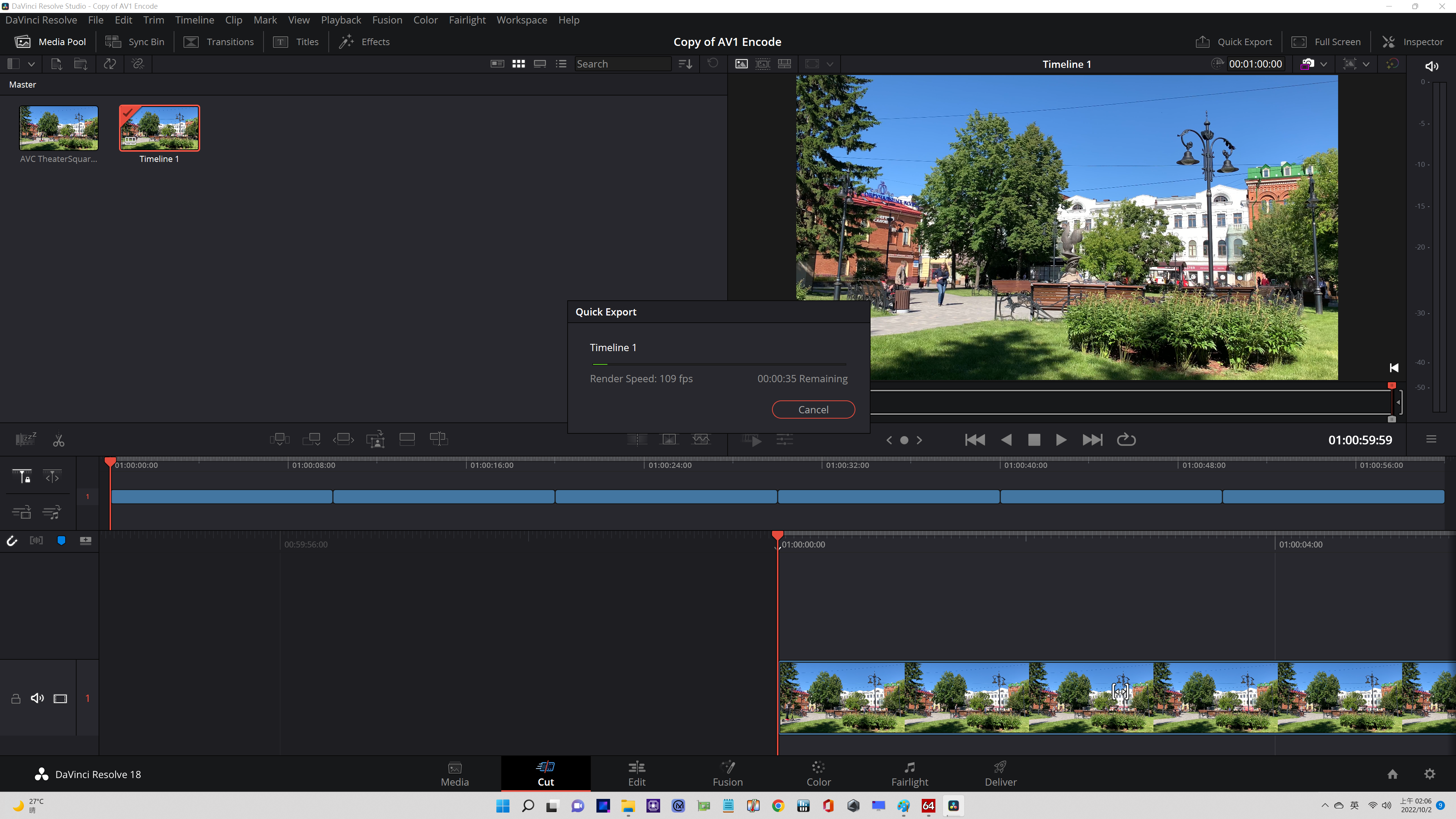1456x819 pixels.
Task: Jump to the first frame
Action: (x=975, y=440)
